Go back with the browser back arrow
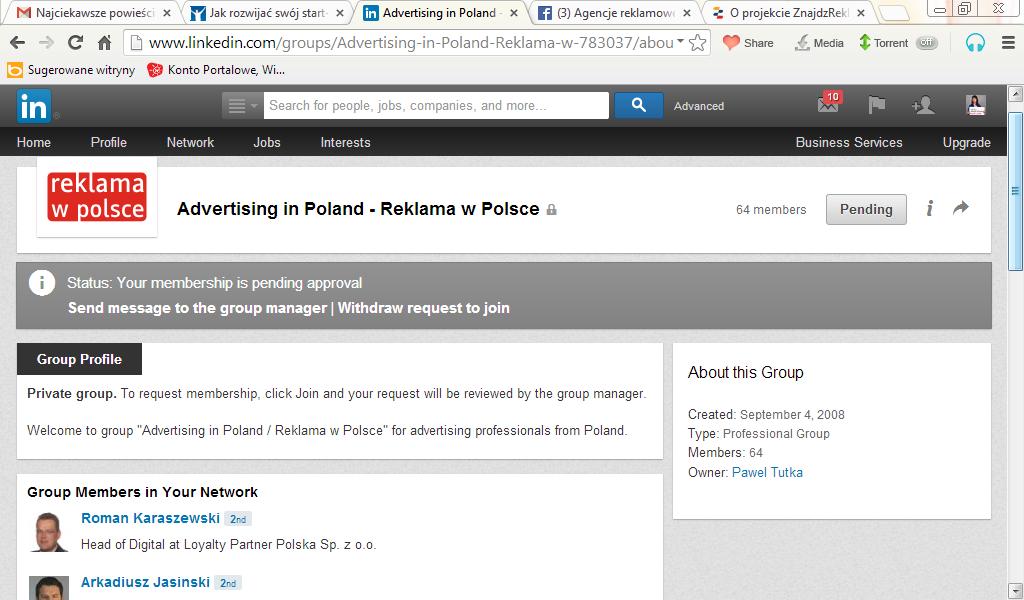 18,43
